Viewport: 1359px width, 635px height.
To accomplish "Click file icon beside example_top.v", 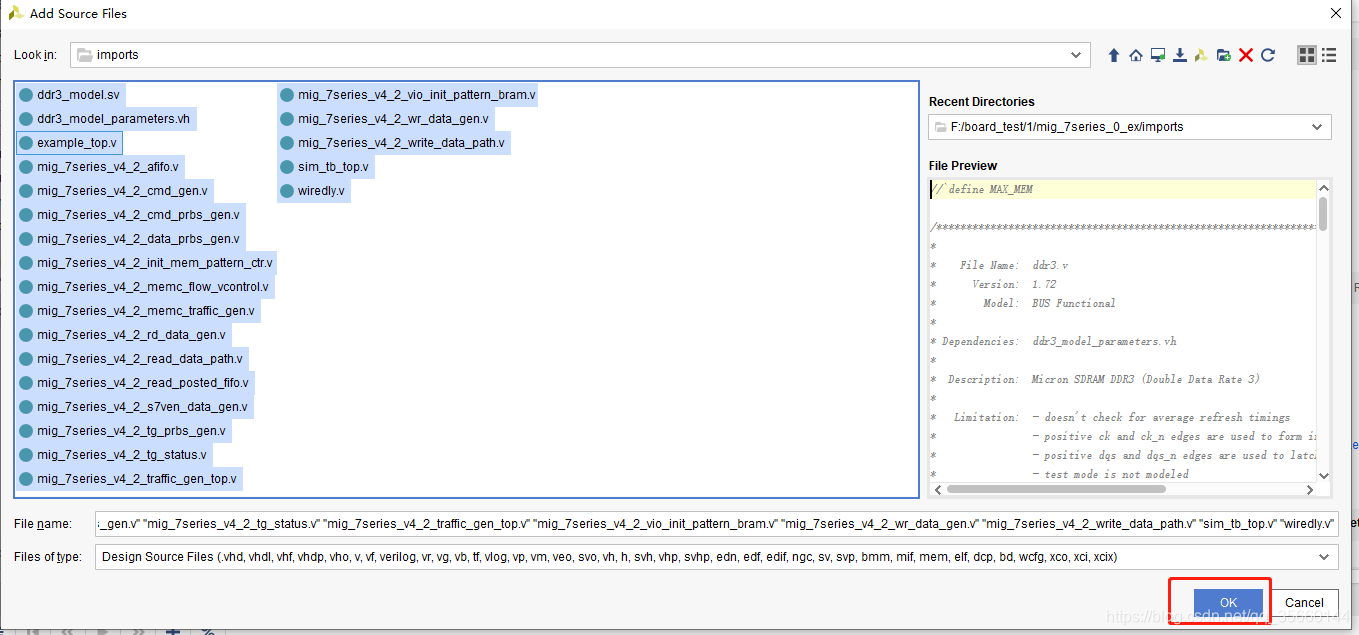I will (x=26, y=143).
